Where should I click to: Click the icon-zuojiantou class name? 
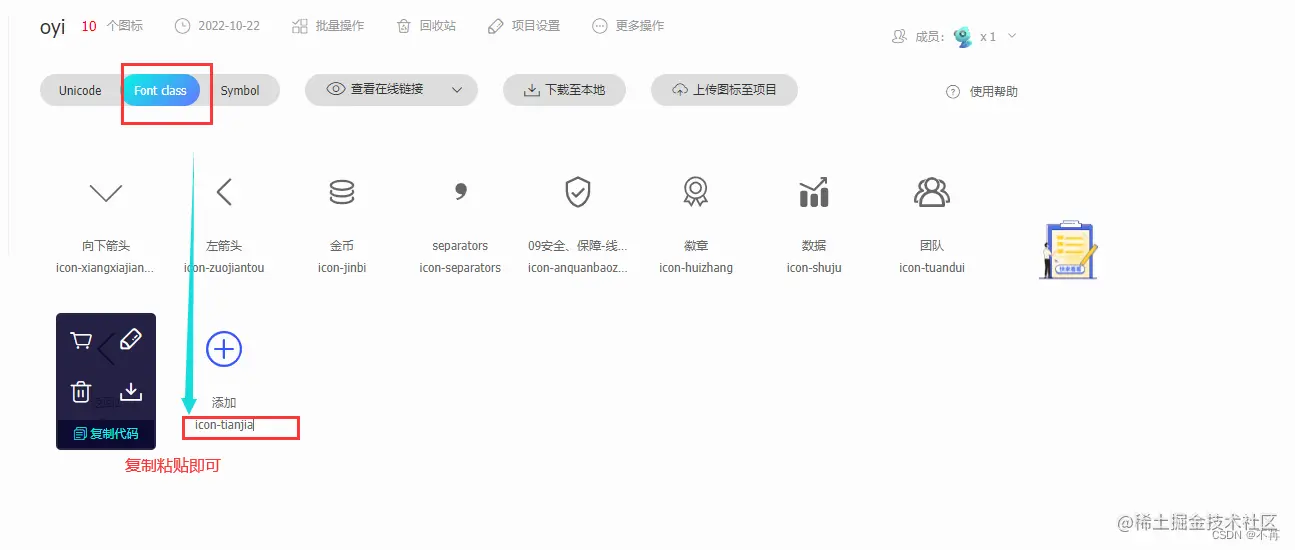tap(224, 267)
